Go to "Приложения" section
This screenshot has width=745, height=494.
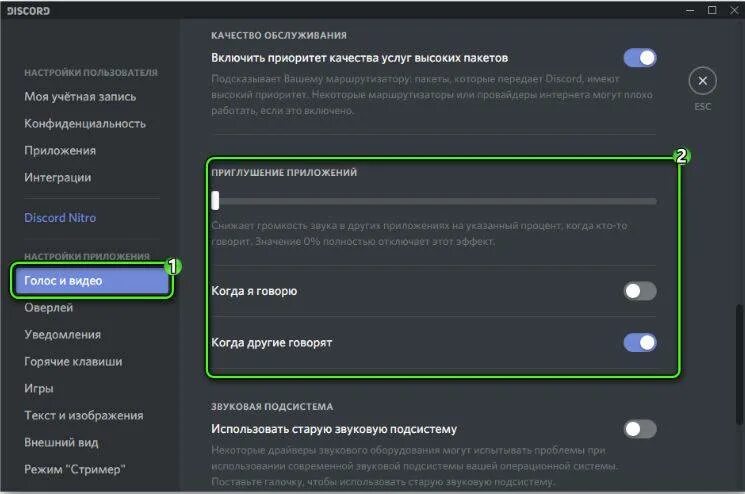pyautogui.click(x=60, y=151)
